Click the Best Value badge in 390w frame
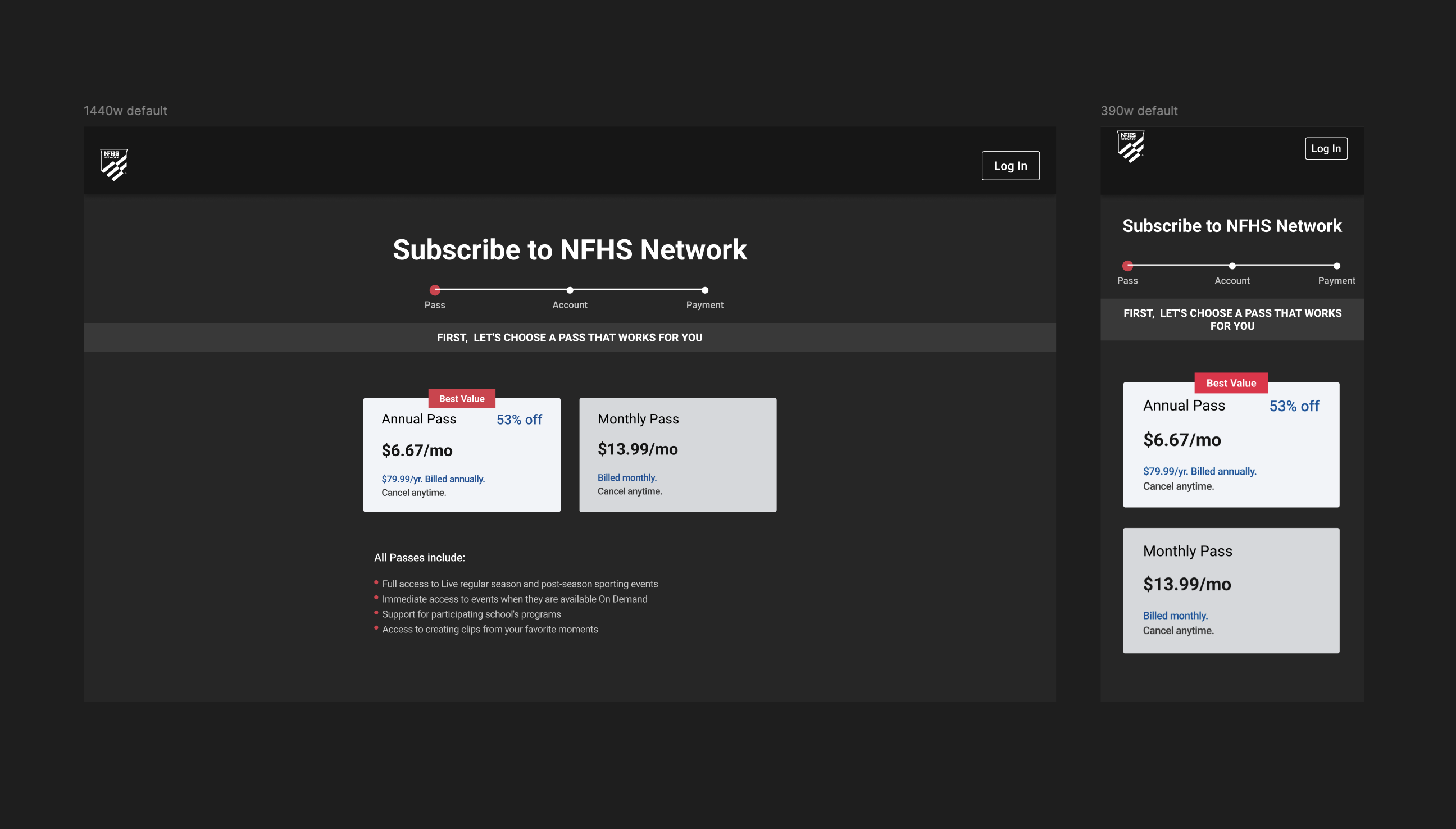The height and width of the screenshot is (829, 1456). click(1231, 383)
